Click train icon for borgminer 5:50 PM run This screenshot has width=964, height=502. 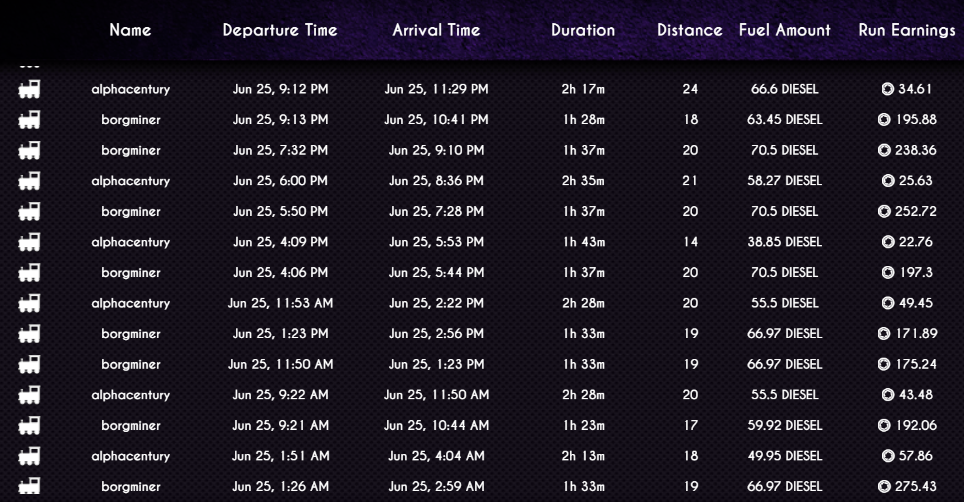point(29,211)
